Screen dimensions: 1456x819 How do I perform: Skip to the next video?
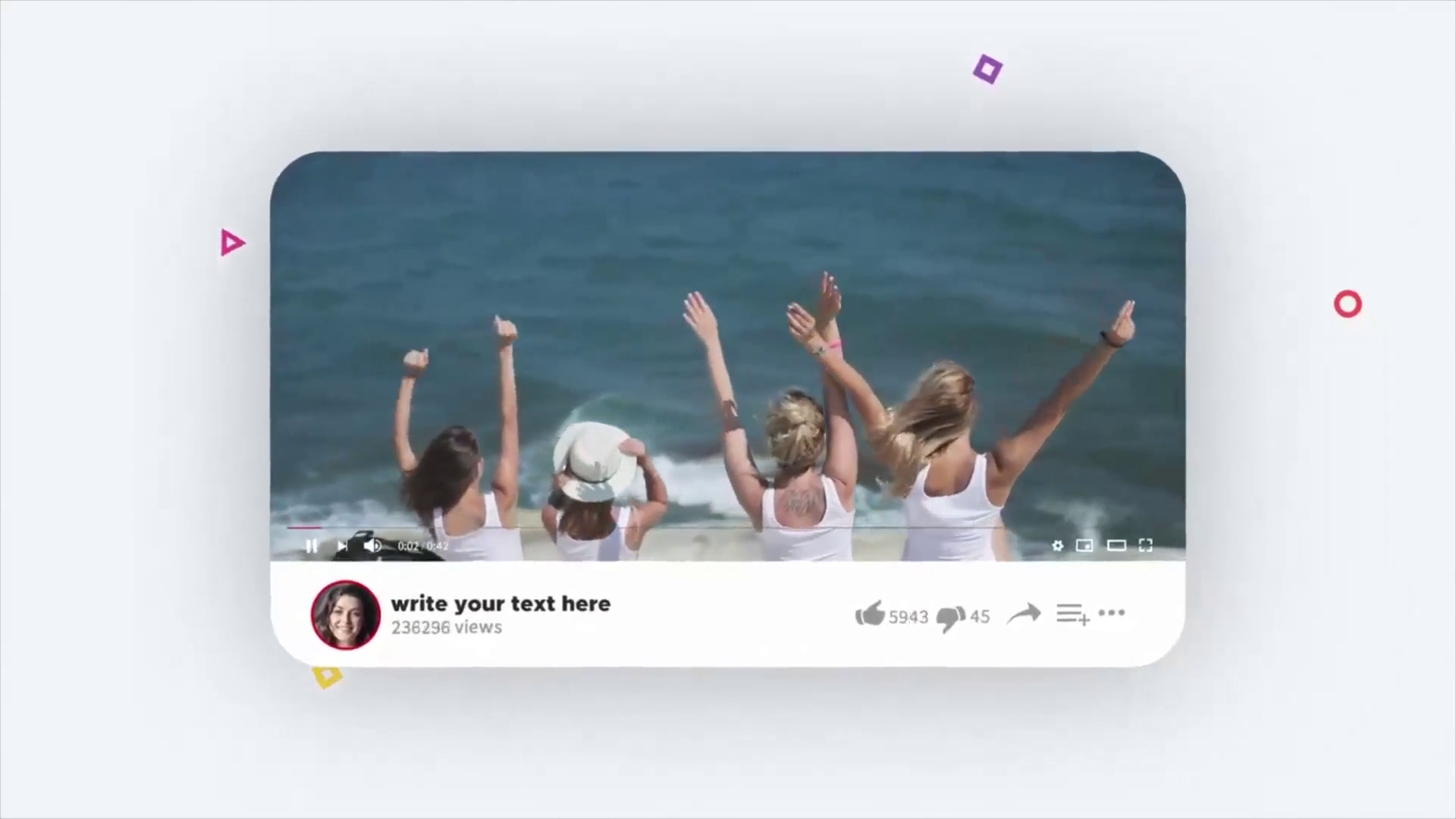[x=342, y=546]
